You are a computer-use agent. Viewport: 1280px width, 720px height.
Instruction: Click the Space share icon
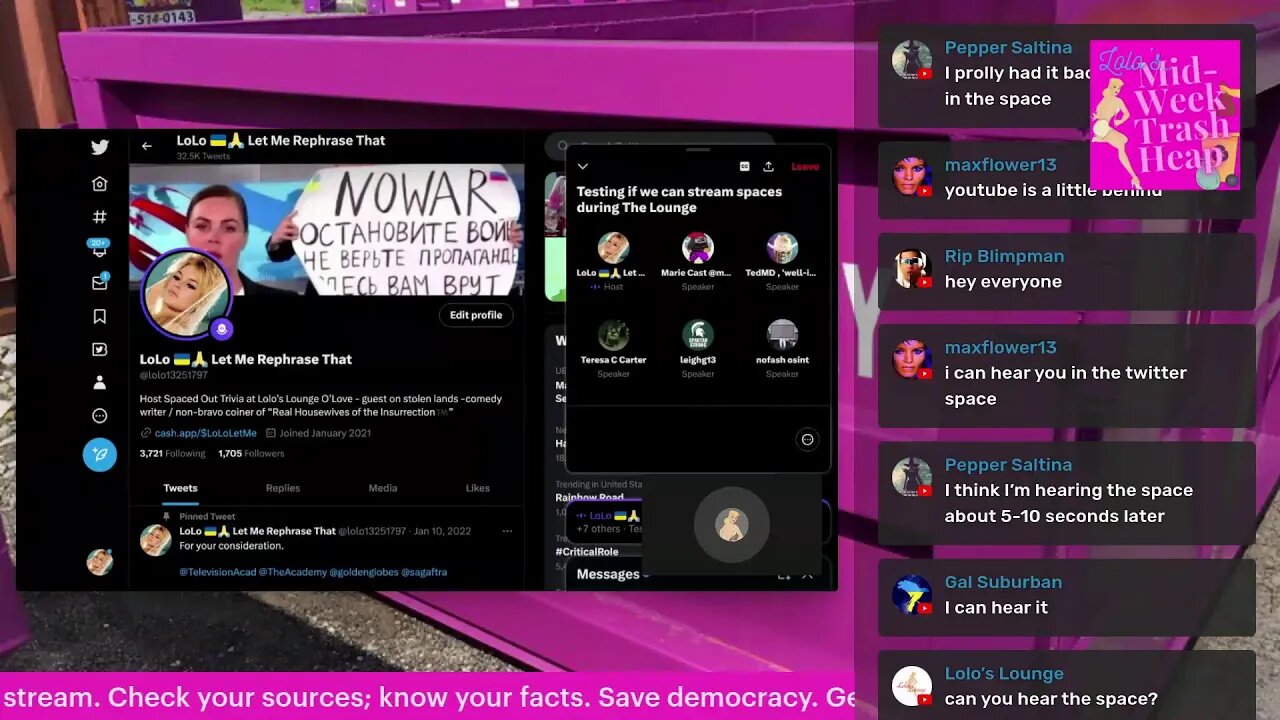768,167
